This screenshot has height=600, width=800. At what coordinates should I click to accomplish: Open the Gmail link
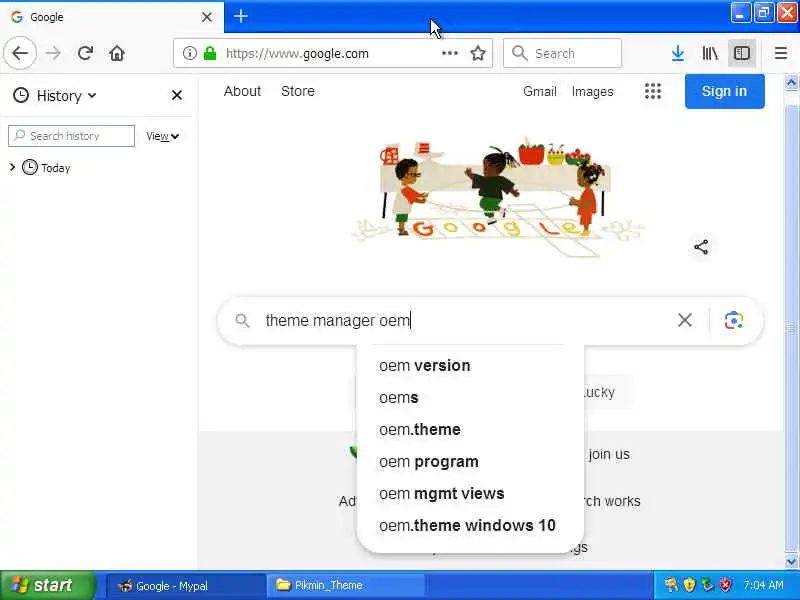tap(540, 91)
